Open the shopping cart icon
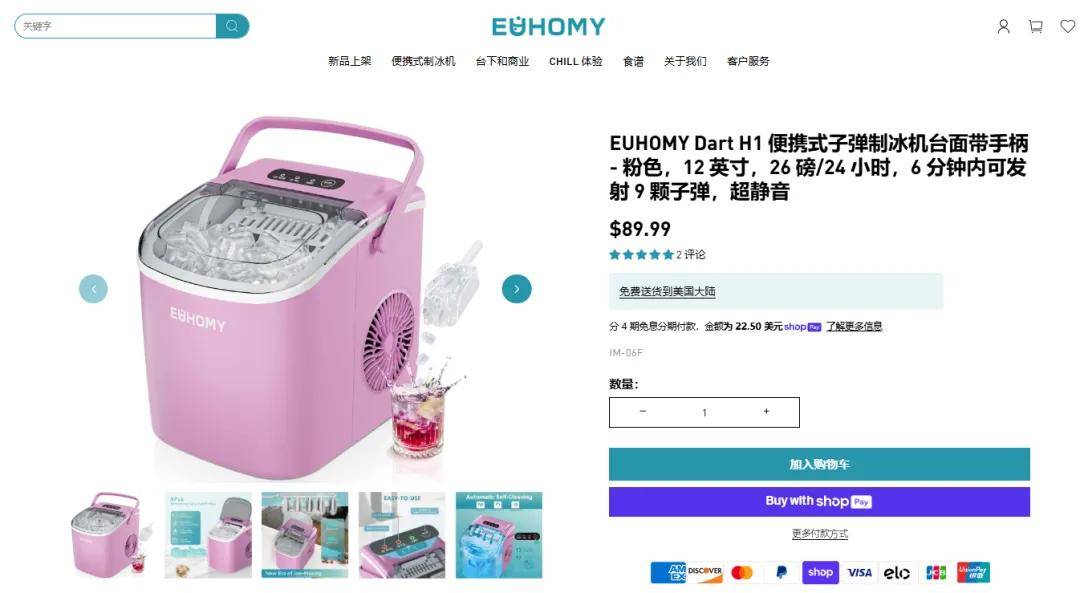 point(1035,27)
